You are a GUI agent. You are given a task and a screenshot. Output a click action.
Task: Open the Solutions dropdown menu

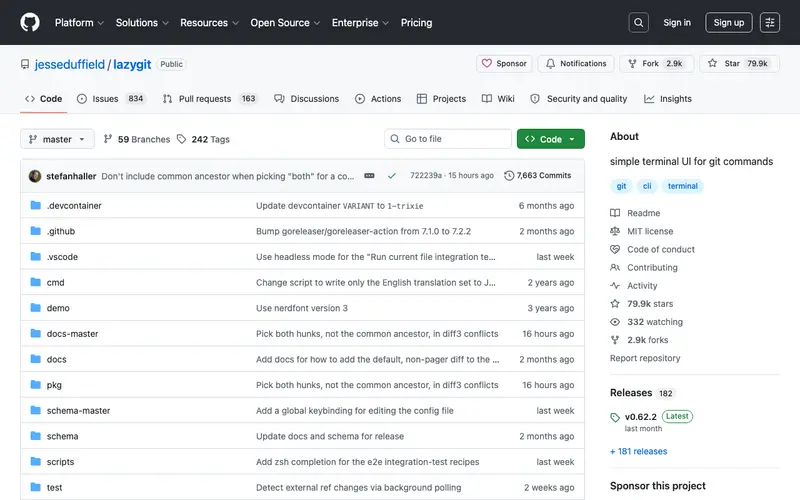click(142, 22)
